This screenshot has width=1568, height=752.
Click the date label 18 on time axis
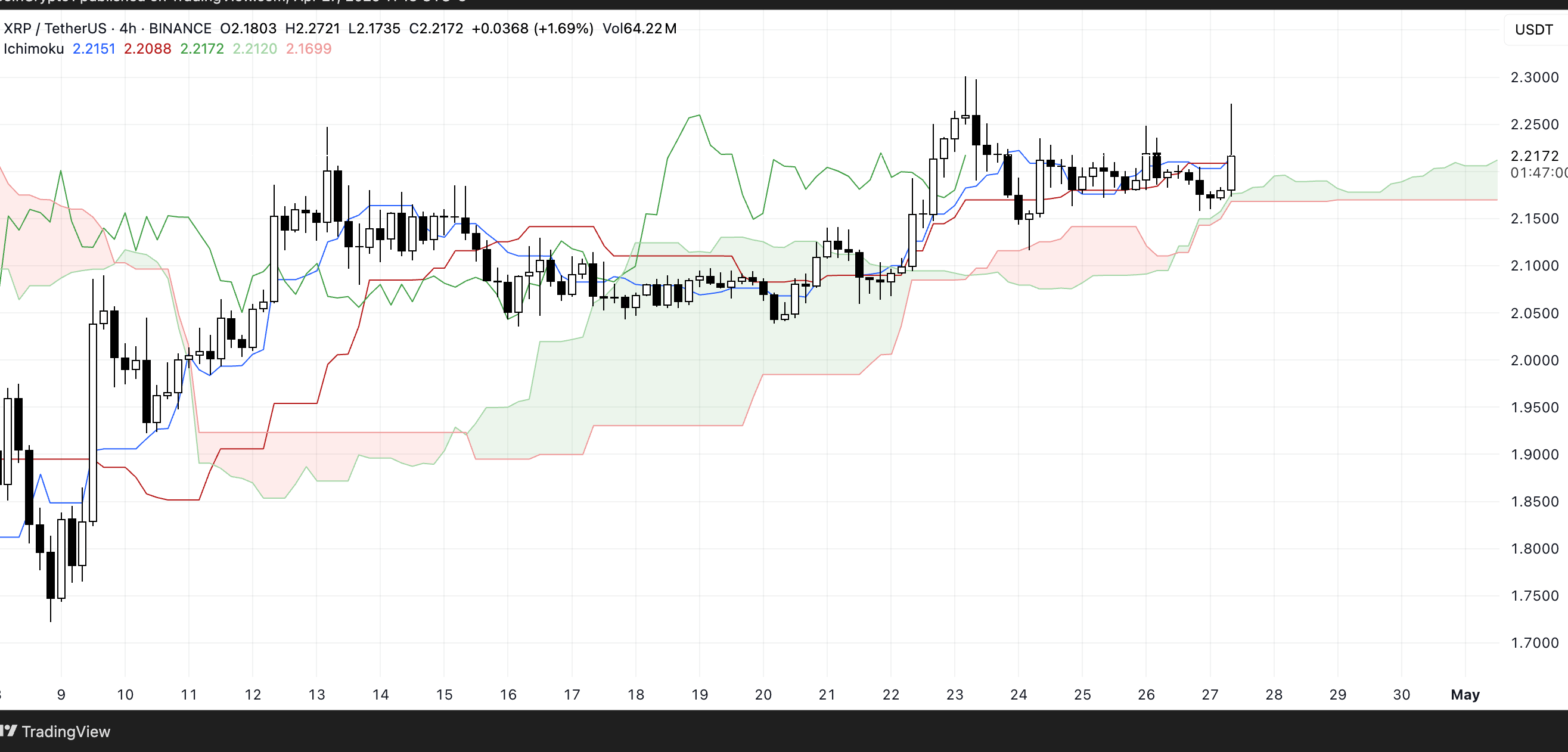(635, 694)
